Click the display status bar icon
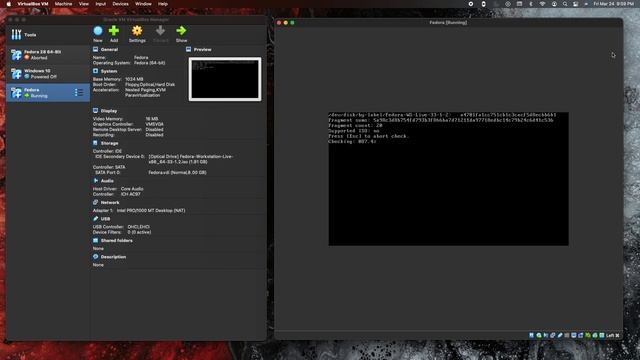Screen dimensions: 640x360 pos(573,335)
